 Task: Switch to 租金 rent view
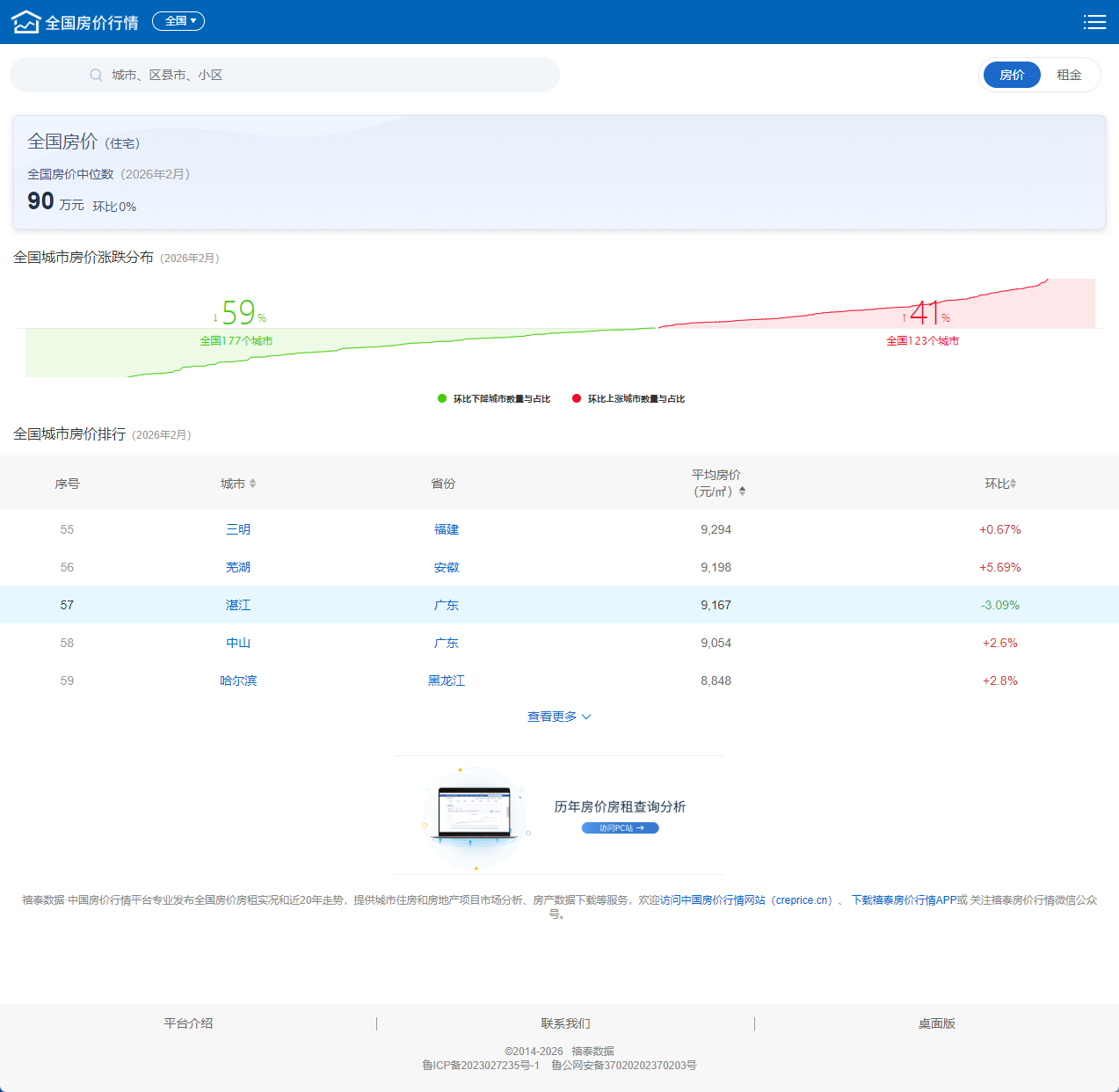coord(1069,75)
